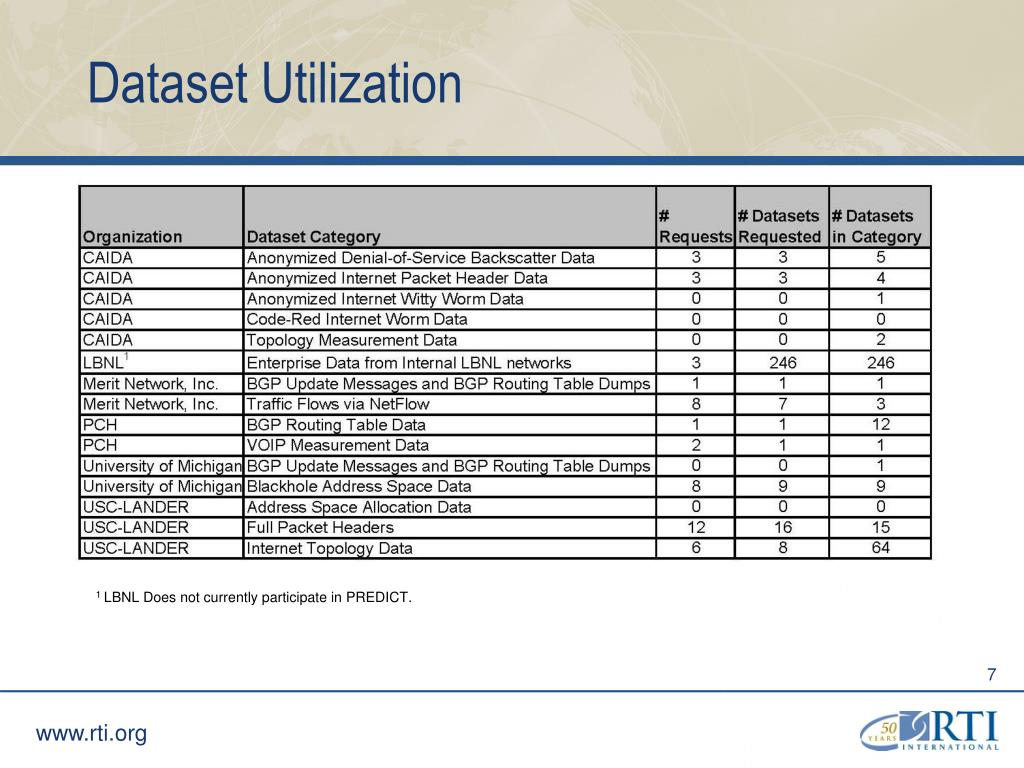The image size is (1024, 768).
Task: Click the www.rti.org link
Action: (x=91, y=733)
